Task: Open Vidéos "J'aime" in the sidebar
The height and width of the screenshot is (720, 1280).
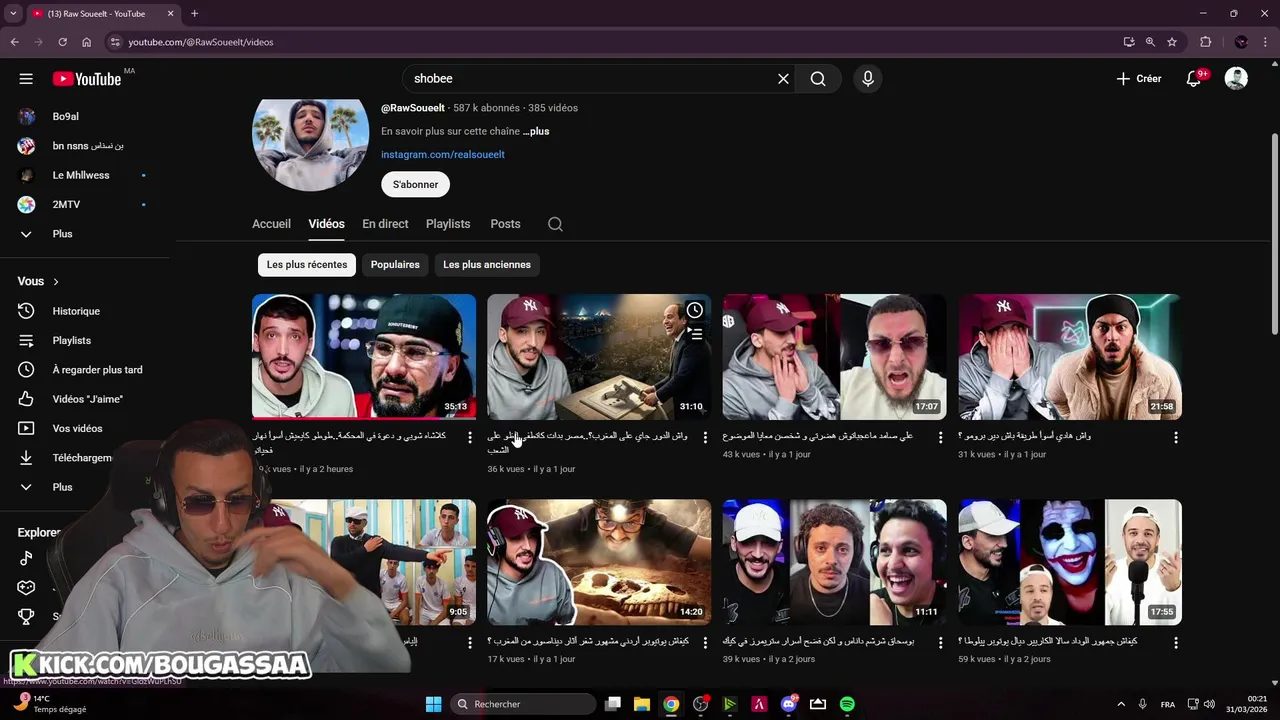Action: click(85, 399)
